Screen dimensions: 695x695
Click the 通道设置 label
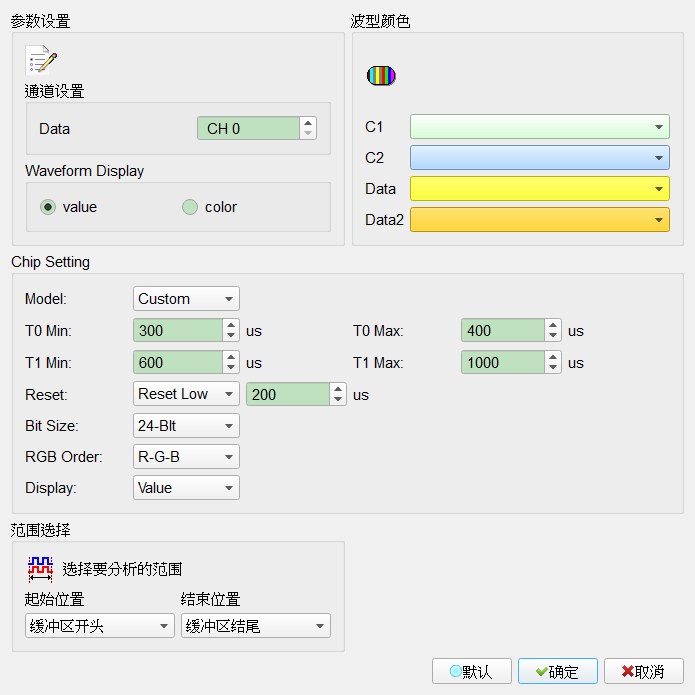point(55,91)
